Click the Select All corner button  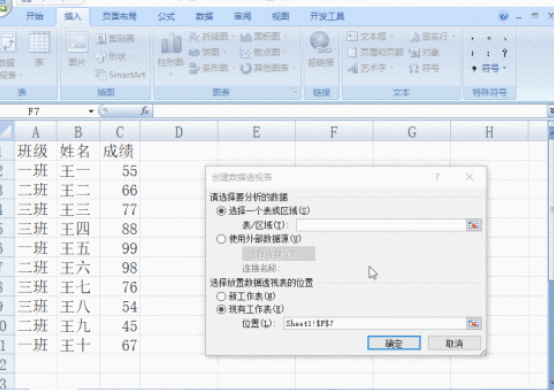point(7,131)
